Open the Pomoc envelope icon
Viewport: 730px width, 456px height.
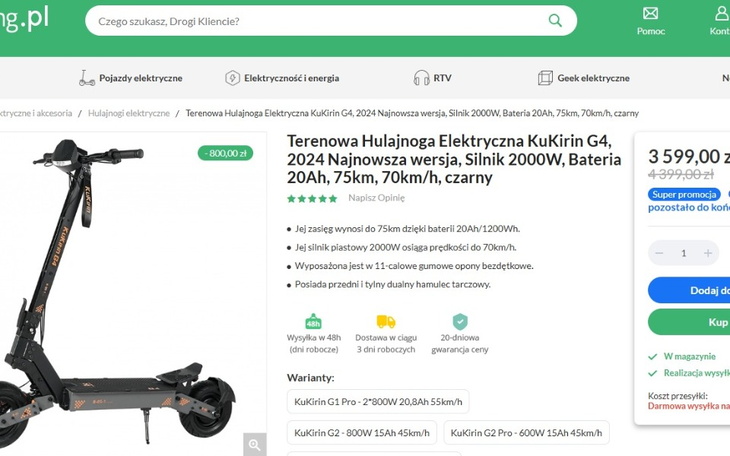[x=650, y=14]
